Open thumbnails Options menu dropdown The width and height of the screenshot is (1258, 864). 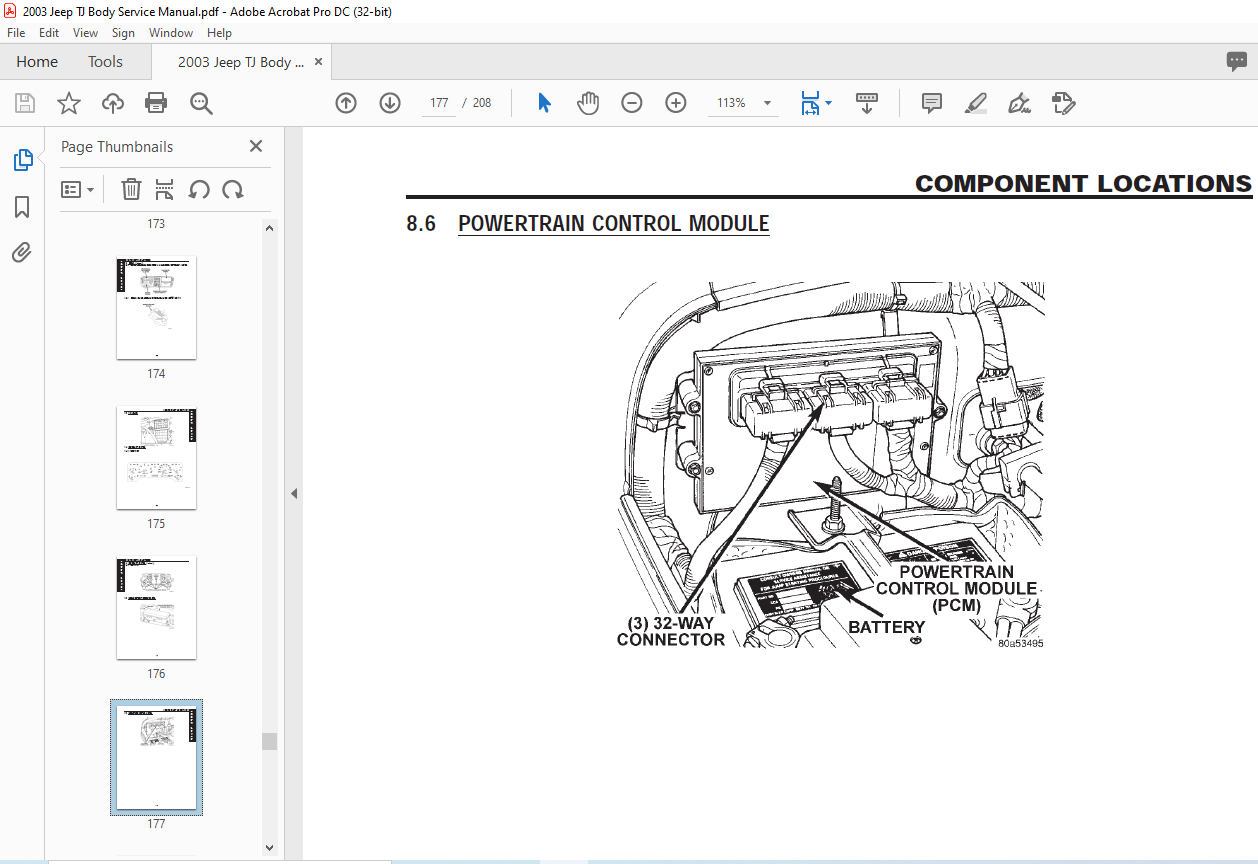click(77, 189)
